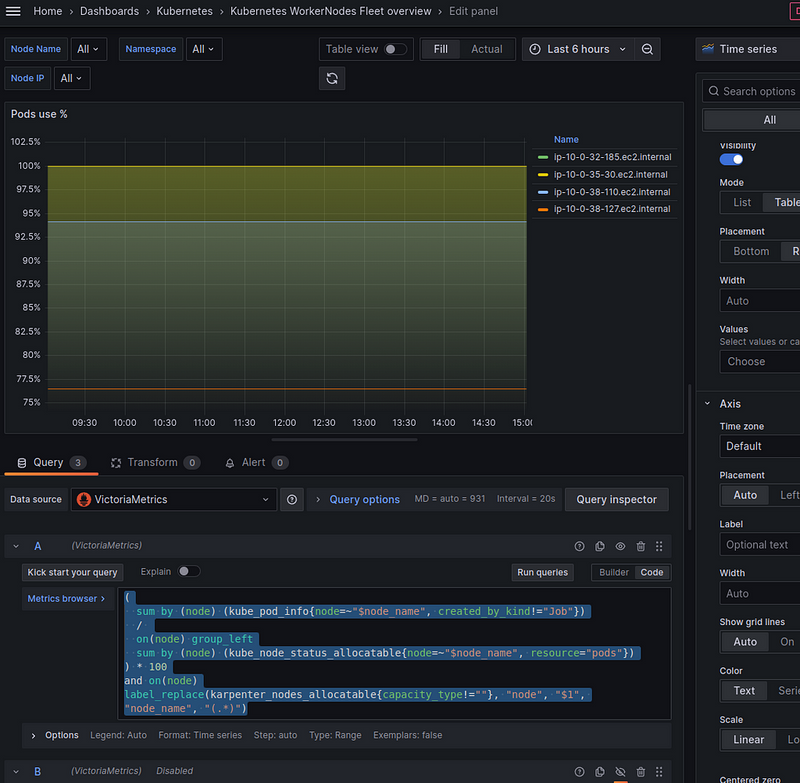Expand the query Options section
This screenshot has width=800, height=783.
point(54,735)
